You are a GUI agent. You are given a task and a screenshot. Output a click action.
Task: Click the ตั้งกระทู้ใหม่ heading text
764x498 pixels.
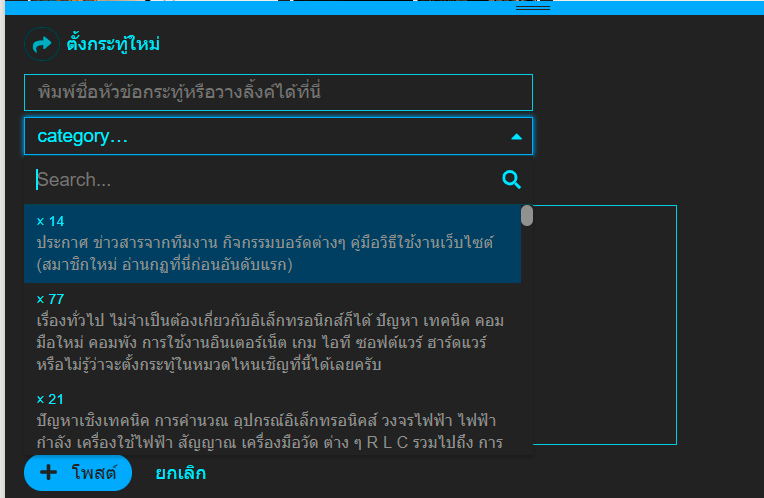[x=113, y=44]
